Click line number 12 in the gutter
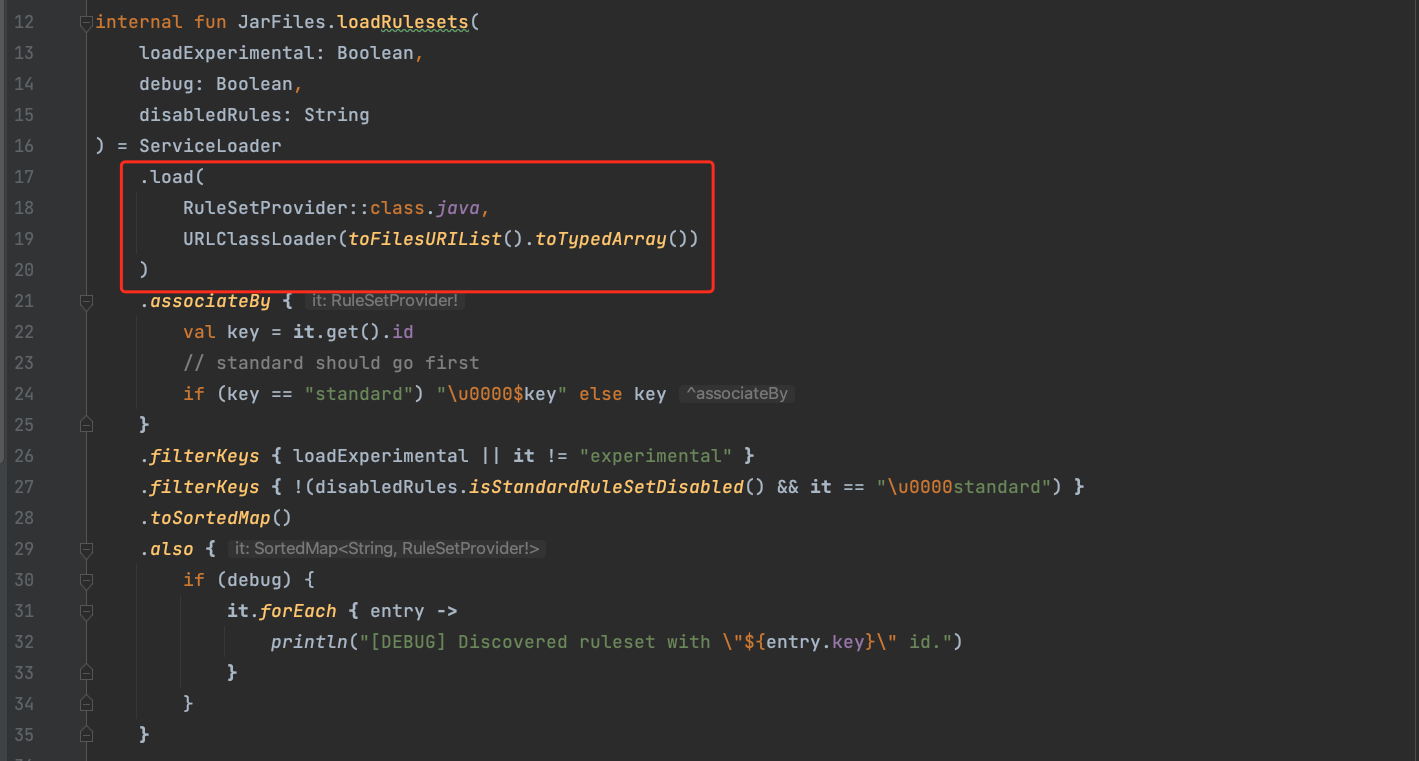 (x=24, y=22)
